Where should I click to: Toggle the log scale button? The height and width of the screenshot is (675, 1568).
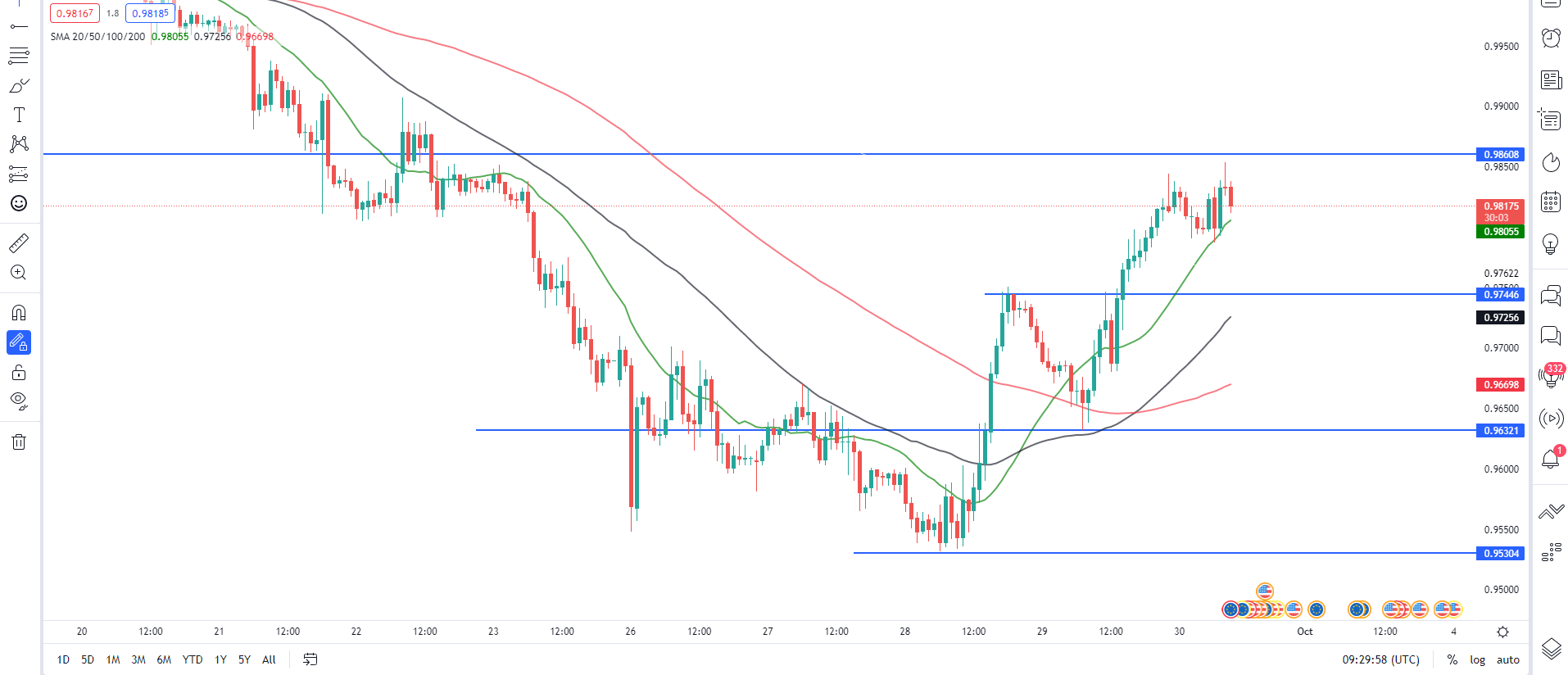coord(1477,659)
